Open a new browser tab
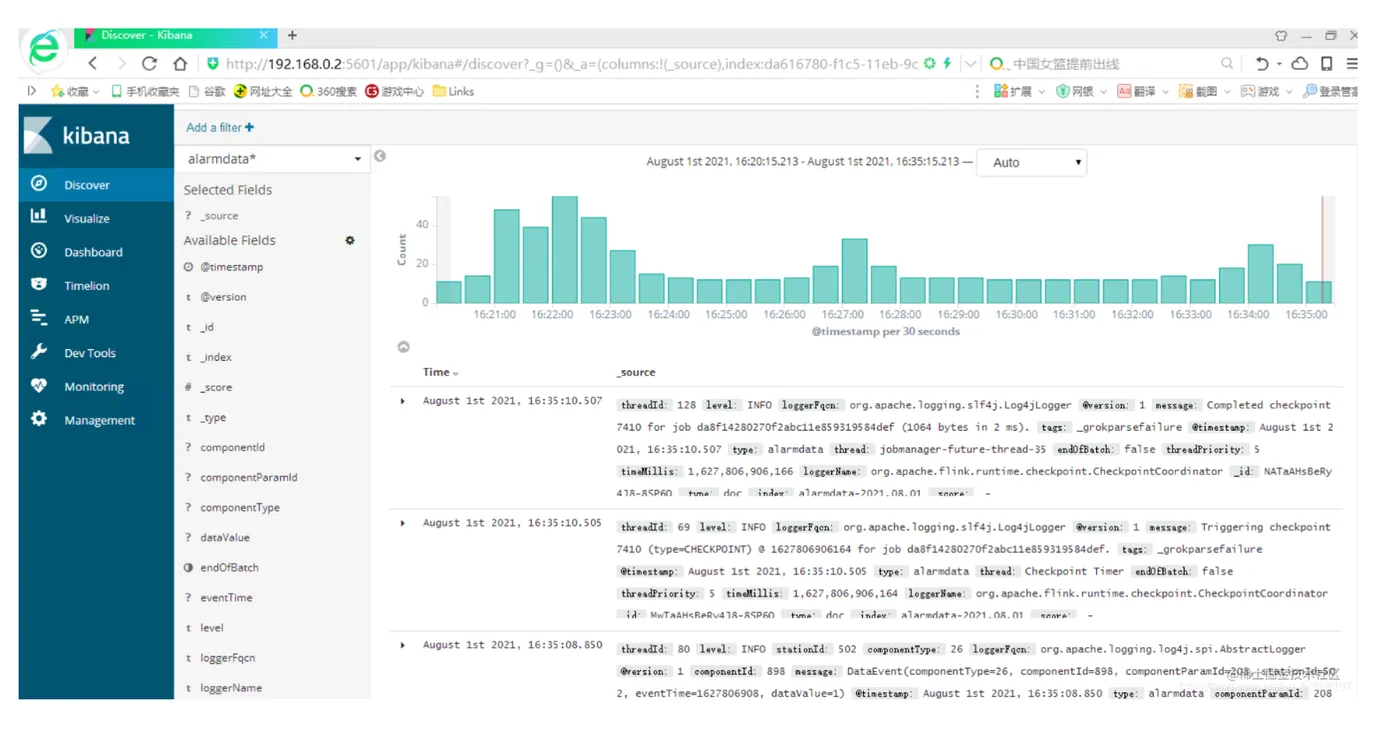Screen dimensions: 1400x749 click(x=292, y=35)
